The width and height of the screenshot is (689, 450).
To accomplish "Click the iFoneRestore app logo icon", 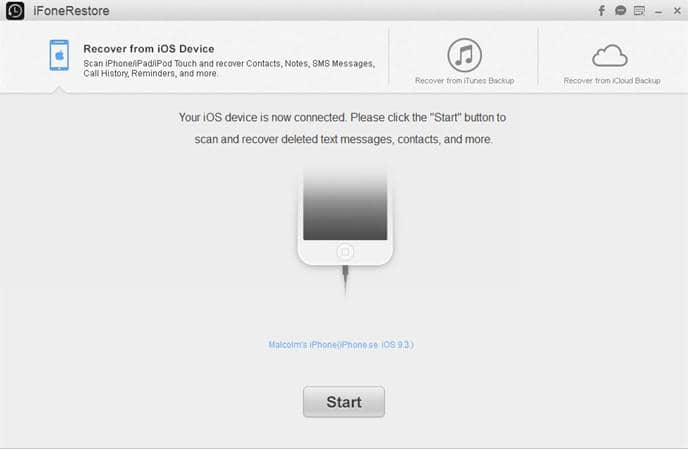I will (x=15, y=11).
